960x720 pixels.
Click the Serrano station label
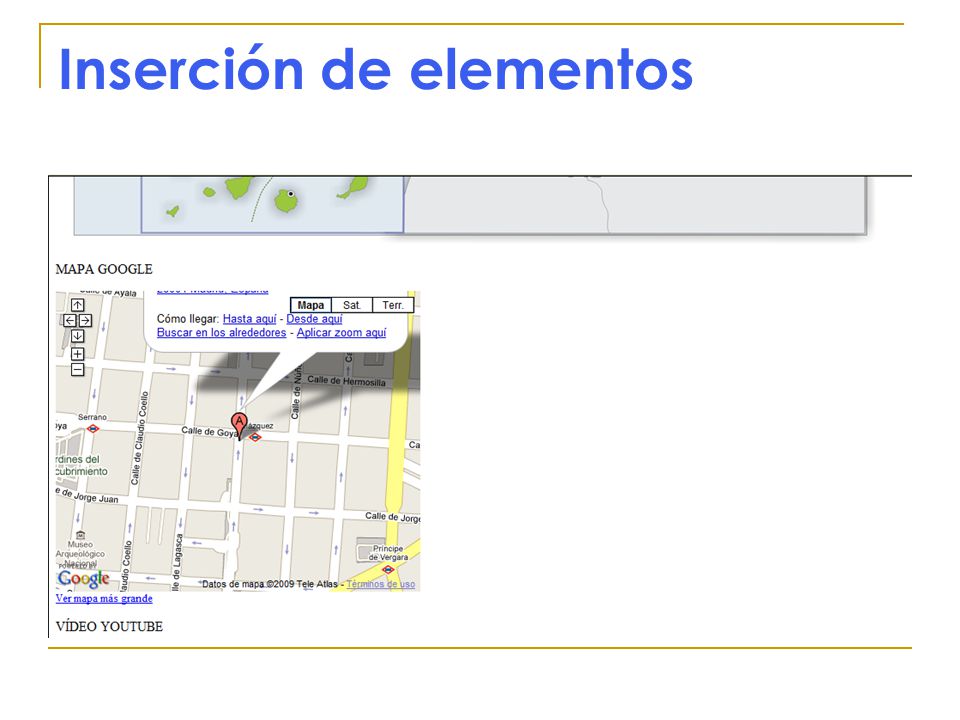point(92,417)
